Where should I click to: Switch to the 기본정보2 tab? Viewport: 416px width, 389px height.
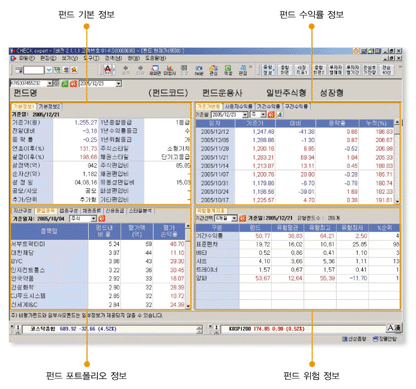click(49, 106)
